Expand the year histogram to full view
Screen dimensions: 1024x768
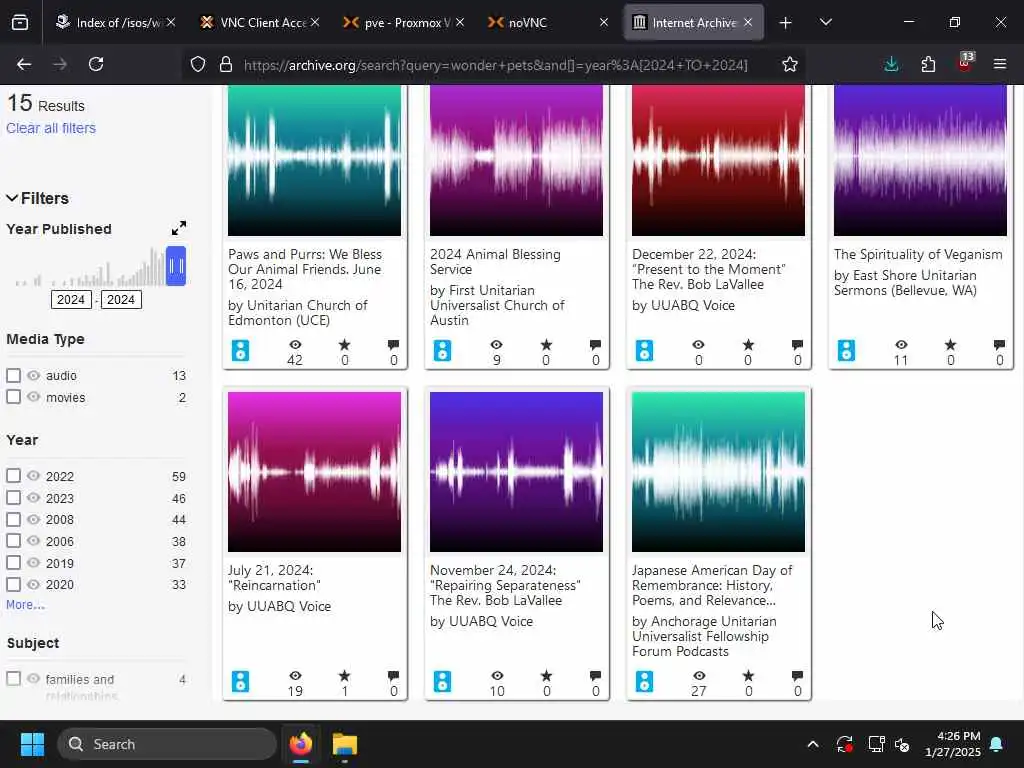tap(178, 228)
